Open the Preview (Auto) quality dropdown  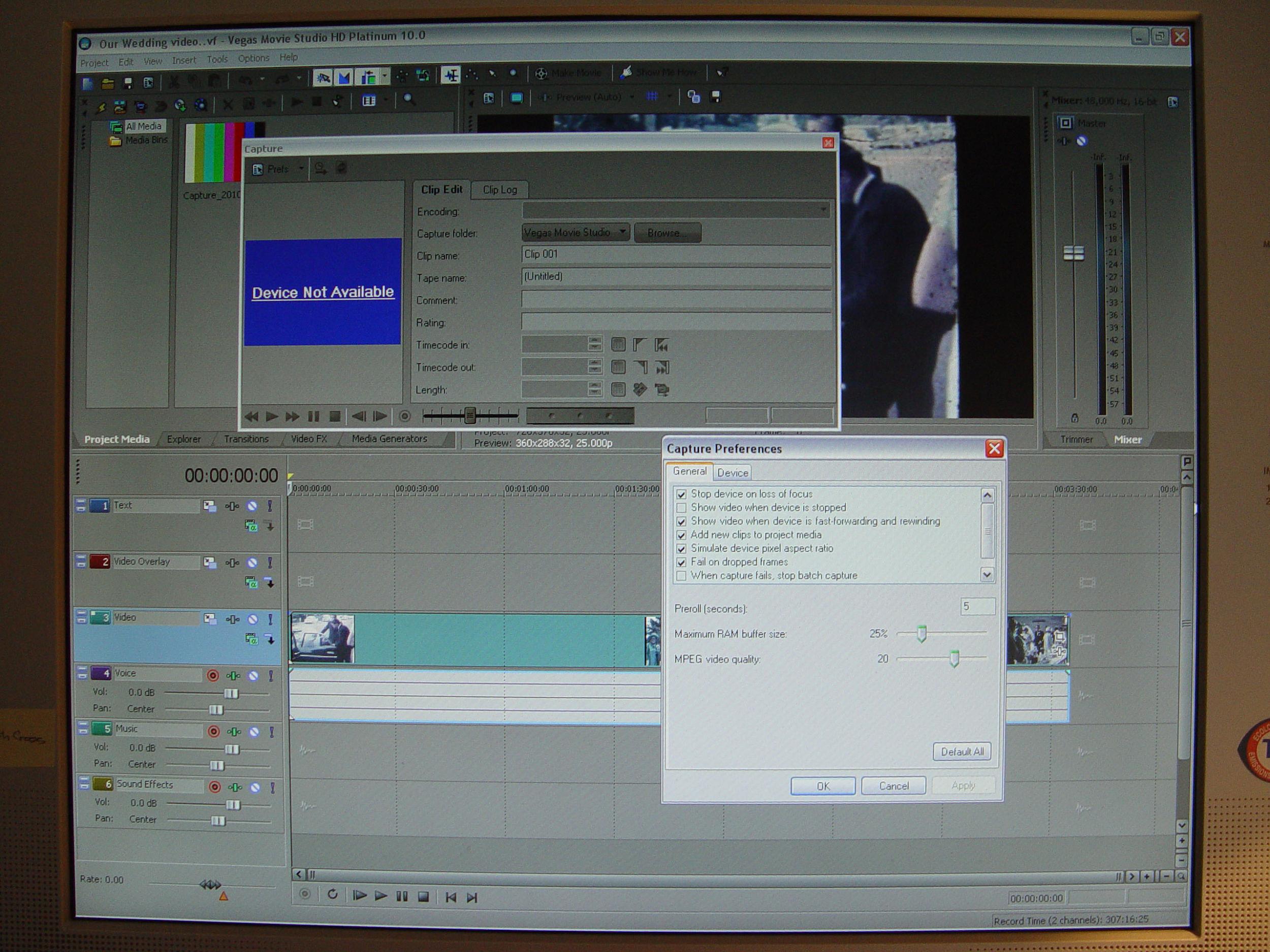(x=632, y=97)
